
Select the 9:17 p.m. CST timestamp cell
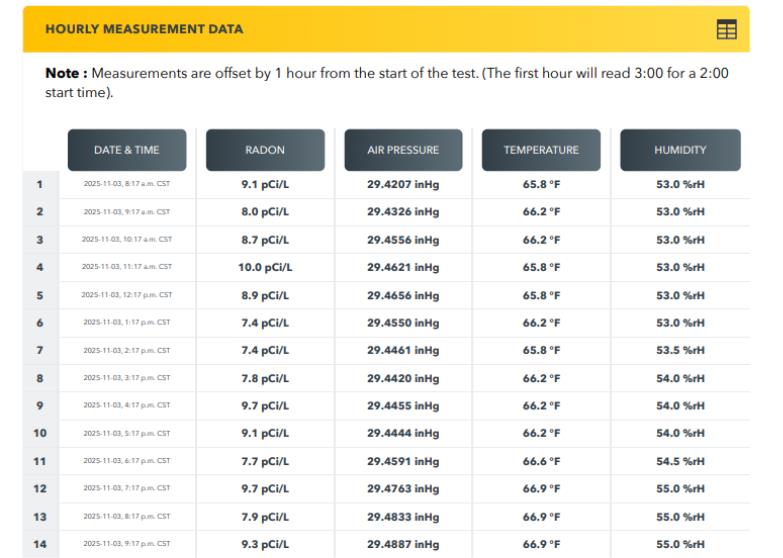(x=126, y=544)
